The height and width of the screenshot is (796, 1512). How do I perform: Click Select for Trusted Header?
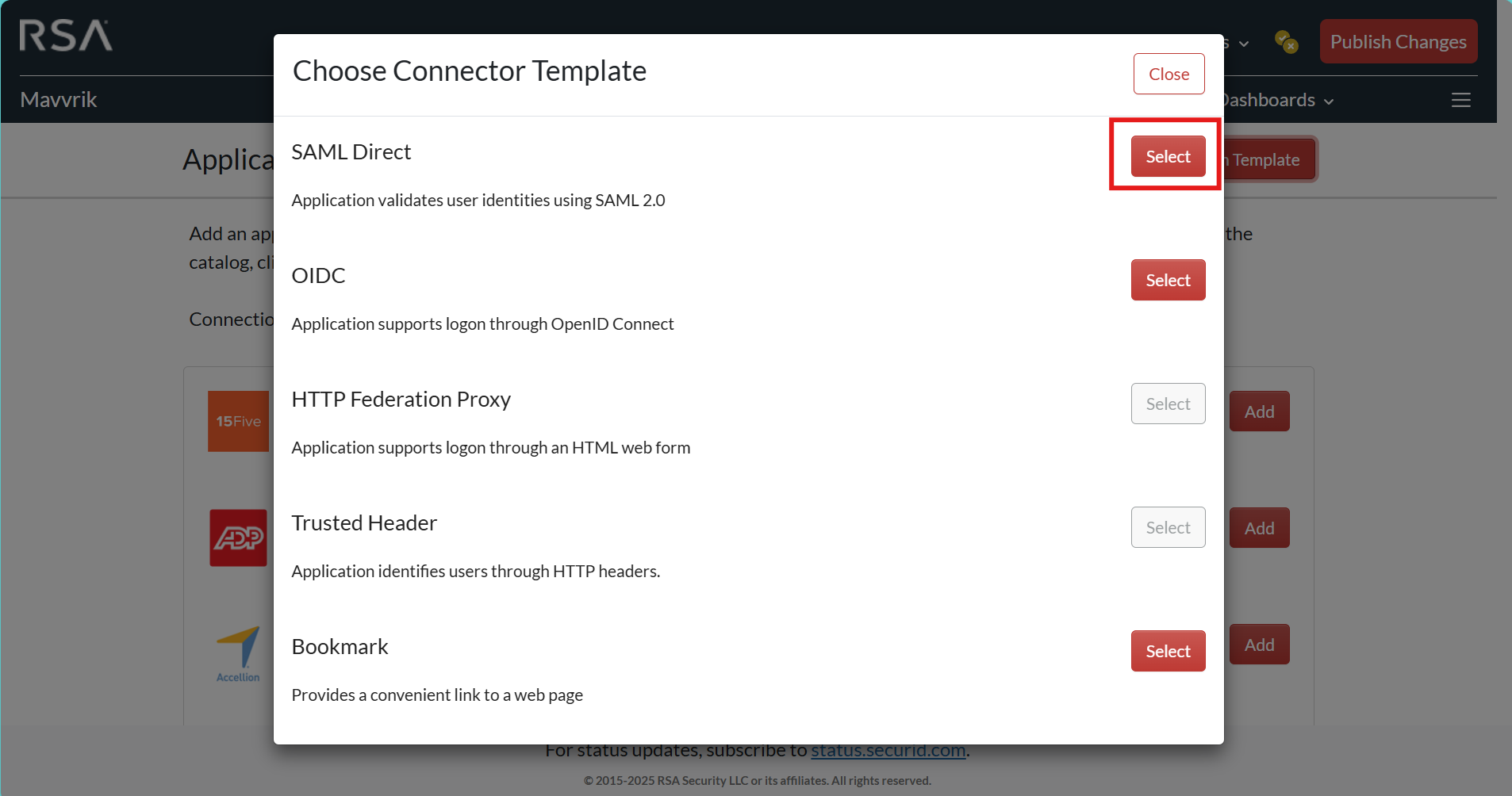tap(1168, 527)
